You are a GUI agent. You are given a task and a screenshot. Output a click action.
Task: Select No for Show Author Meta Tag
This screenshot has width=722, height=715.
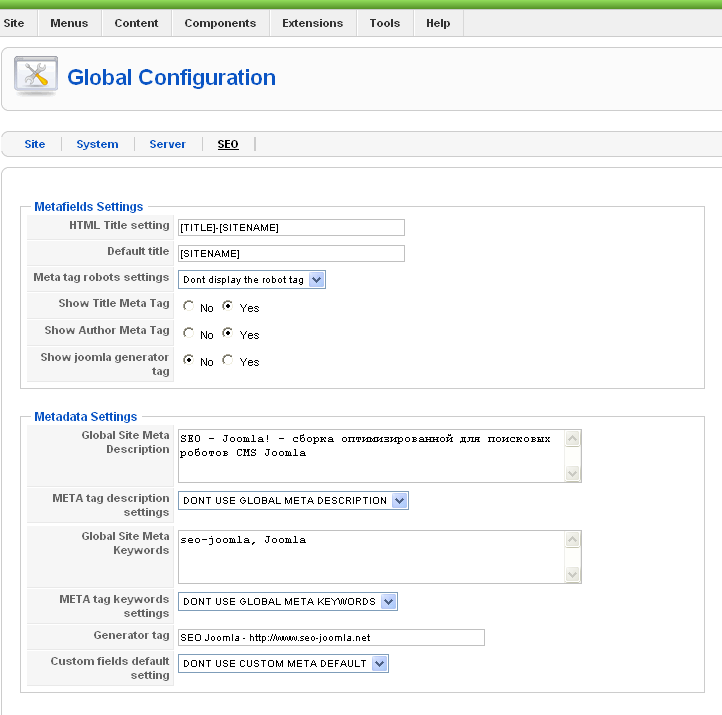(x=188, y=333)
